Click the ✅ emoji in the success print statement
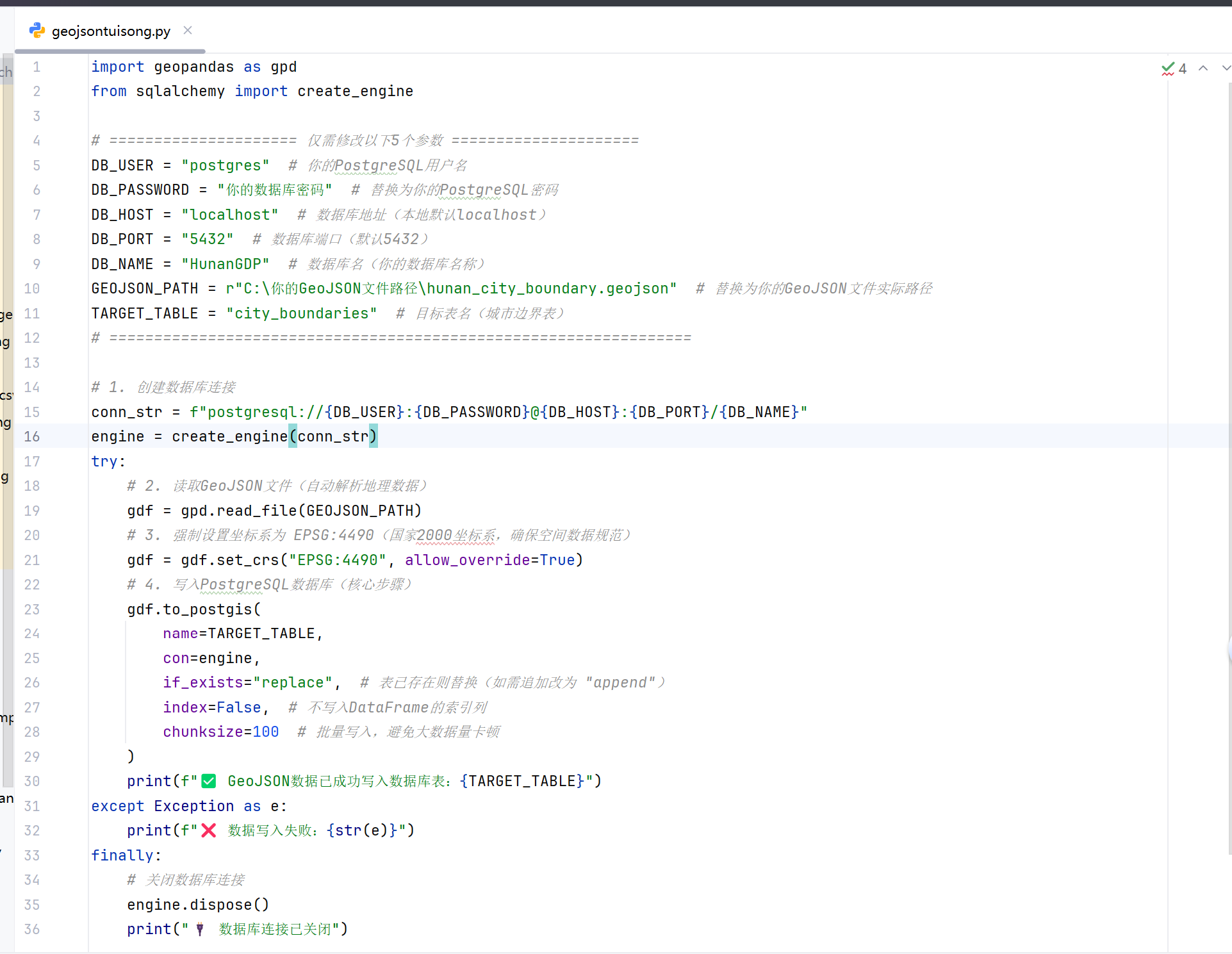Image resolution: width=1232 pixels, height=954 pixels. [x=208, y=780]
